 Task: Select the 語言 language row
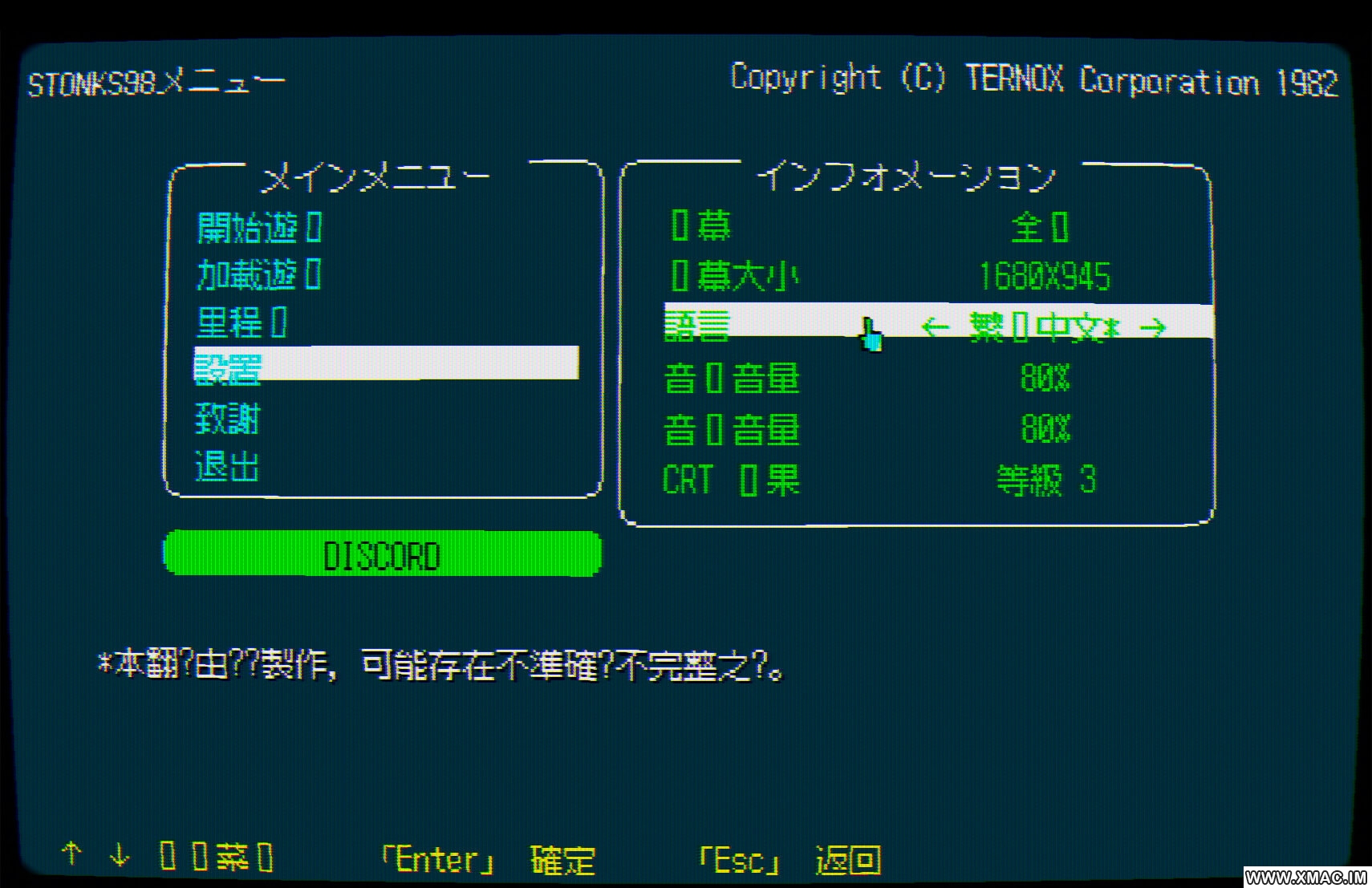(698, 325)
